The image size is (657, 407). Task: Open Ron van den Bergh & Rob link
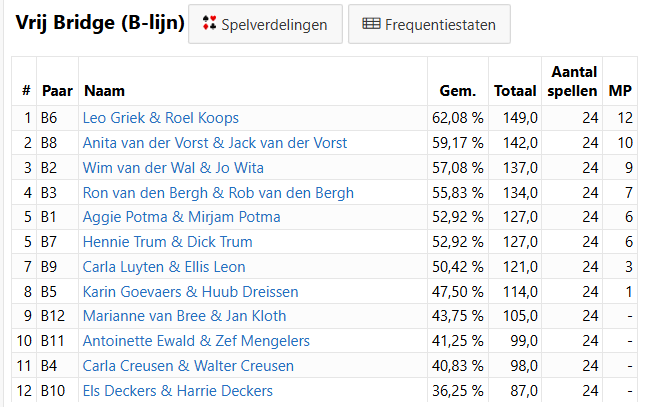coord(218,193)
